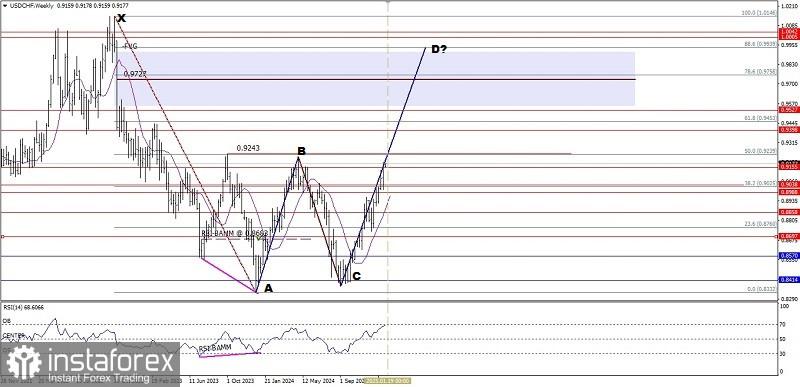The image size is (800, 387).
Task: Open the chart menu triangle beside USDCHF,Weekly
Action: (4, 5)
